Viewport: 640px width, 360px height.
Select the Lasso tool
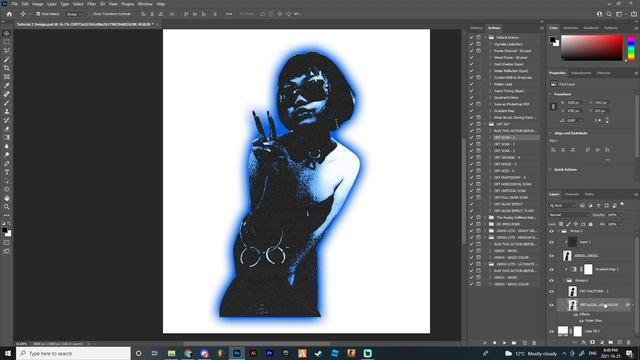coord(7,51)
